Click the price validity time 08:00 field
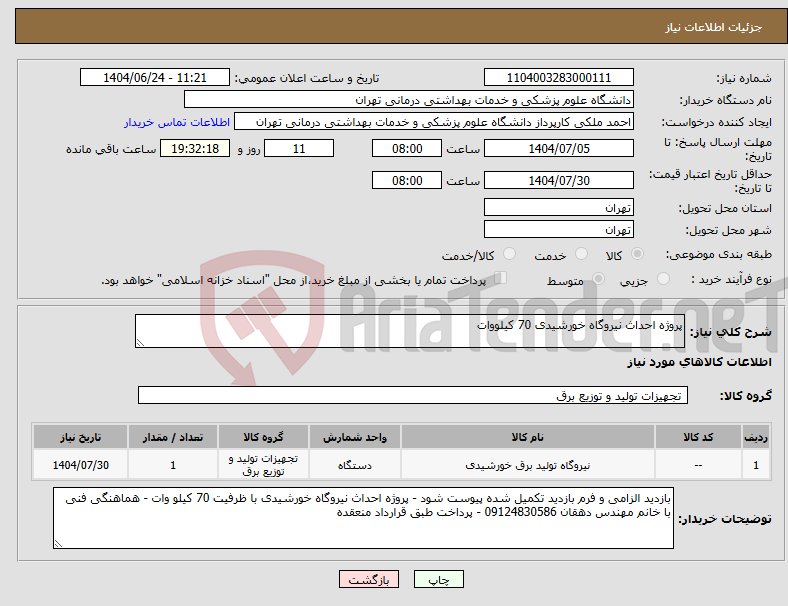Viewport: 788px width, 606px height. (407, 180)
